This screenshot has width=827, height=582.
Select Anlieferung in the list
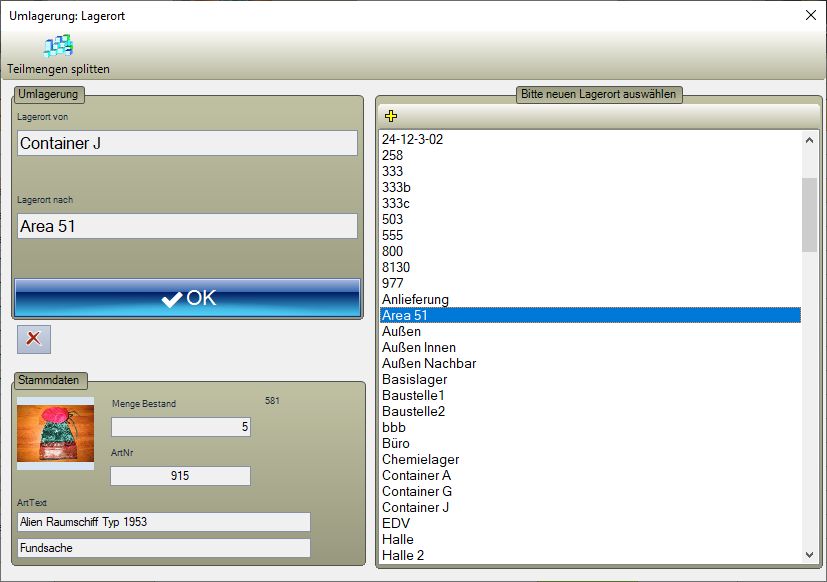point(590,299)
